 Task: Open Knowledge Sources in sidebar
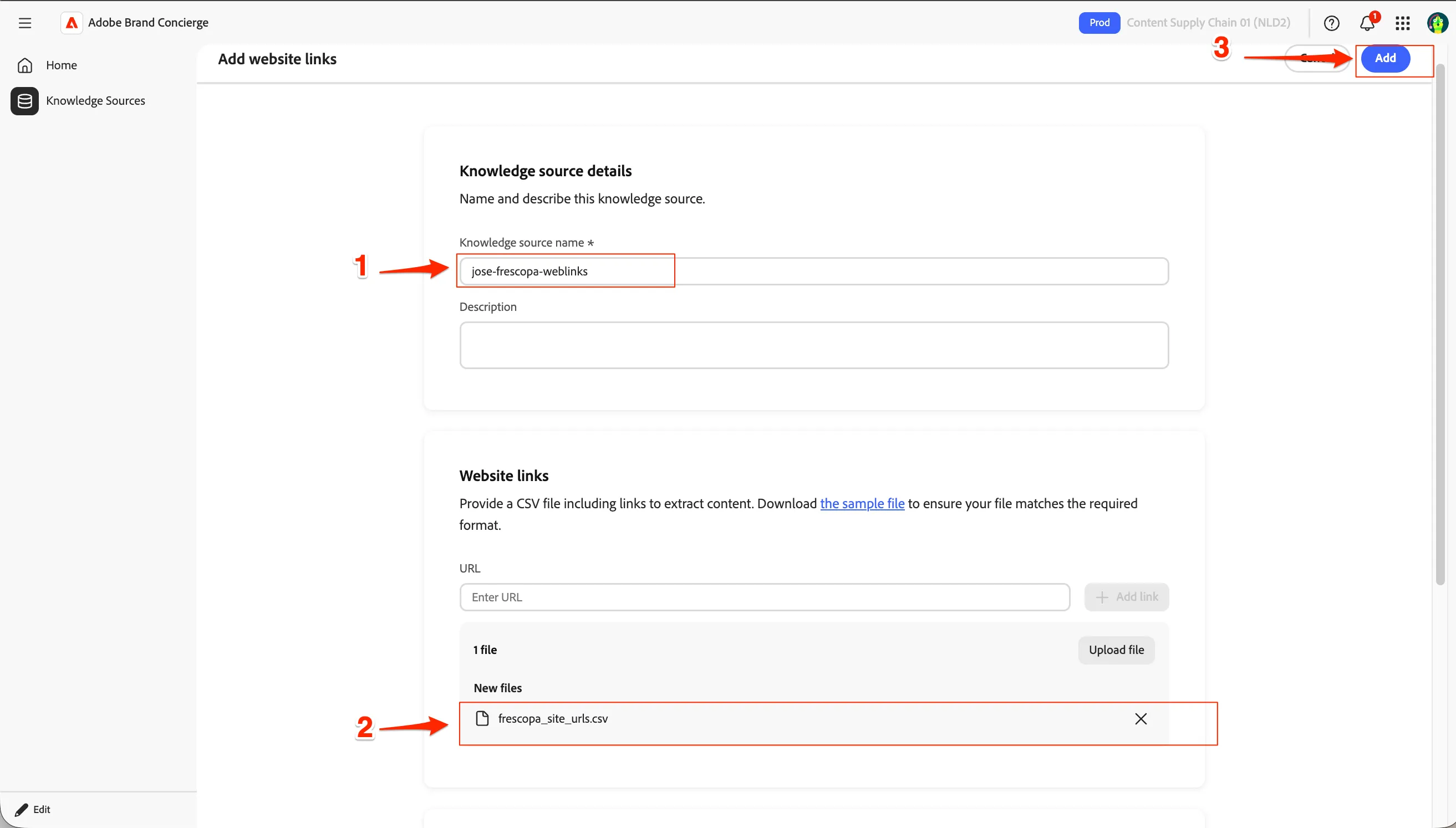[95, 101]
